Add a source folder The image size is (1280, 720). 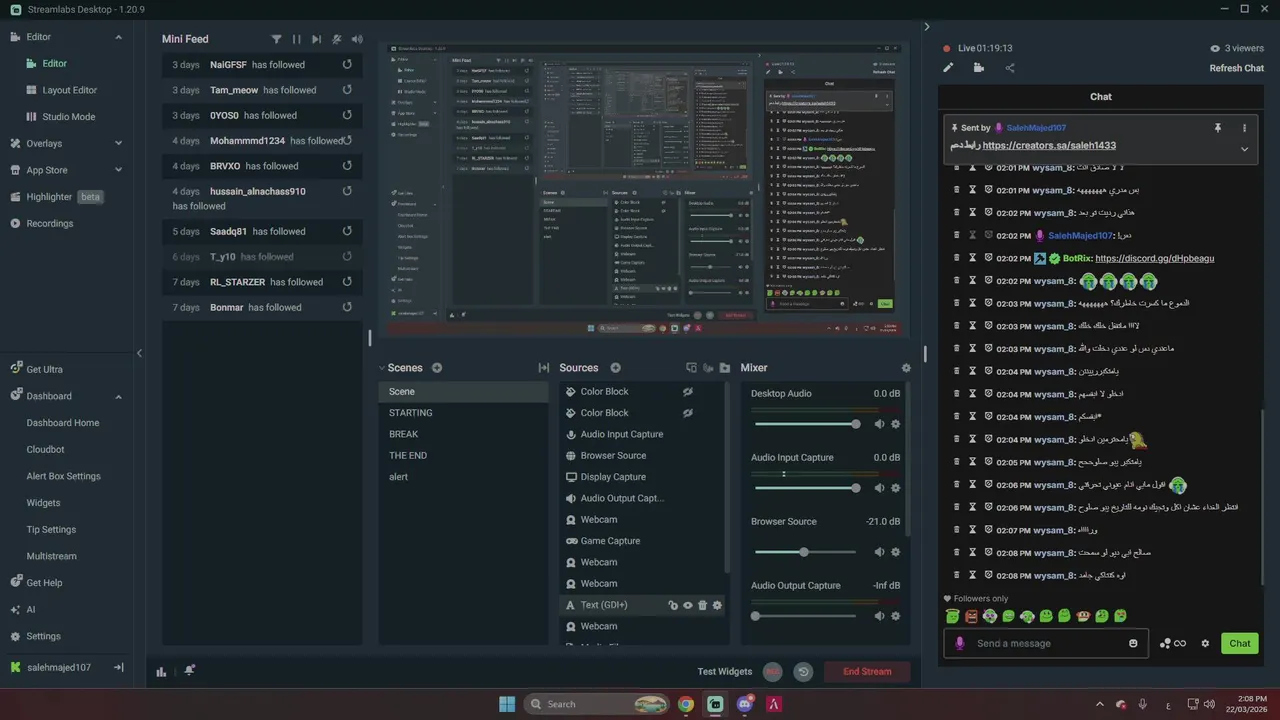click(x=725, y=368)
